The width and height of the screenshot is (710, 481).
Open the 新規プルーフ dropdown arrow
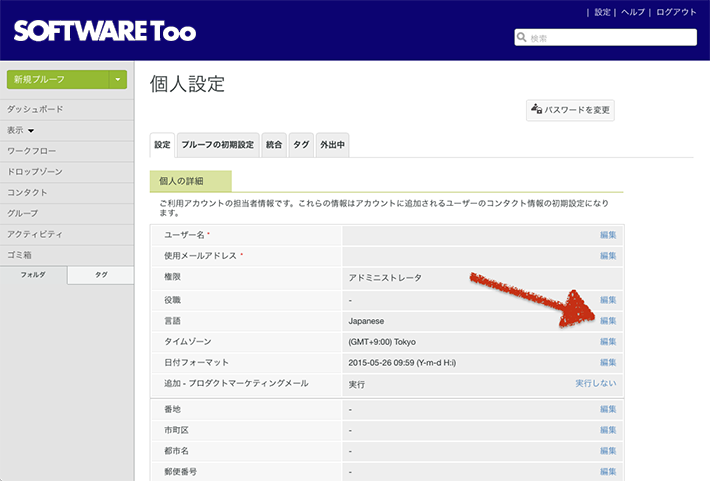tap(118, 80)
